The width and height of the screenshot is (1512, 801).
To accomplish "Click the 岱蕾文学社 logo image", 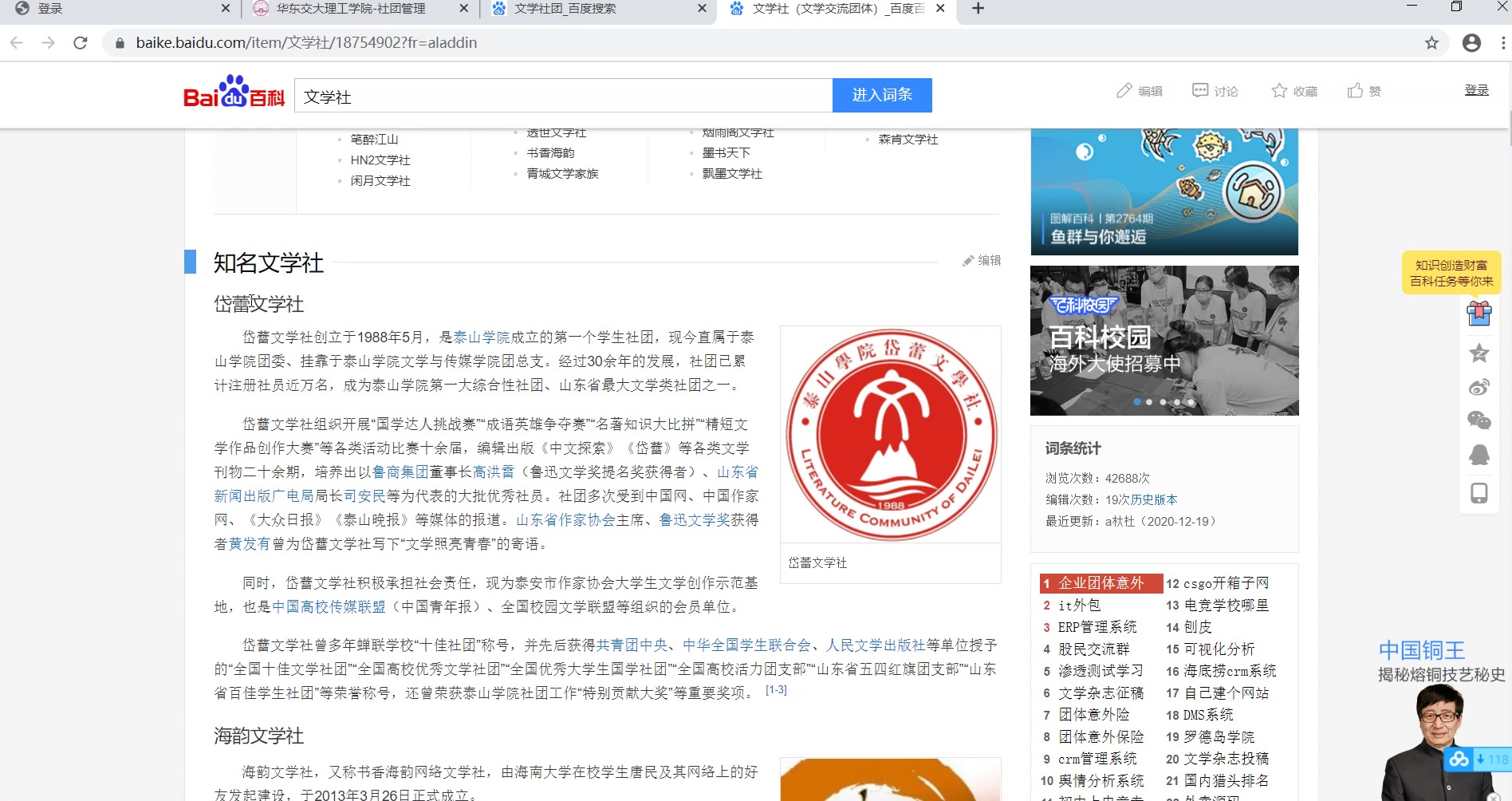I will point(891,435).
